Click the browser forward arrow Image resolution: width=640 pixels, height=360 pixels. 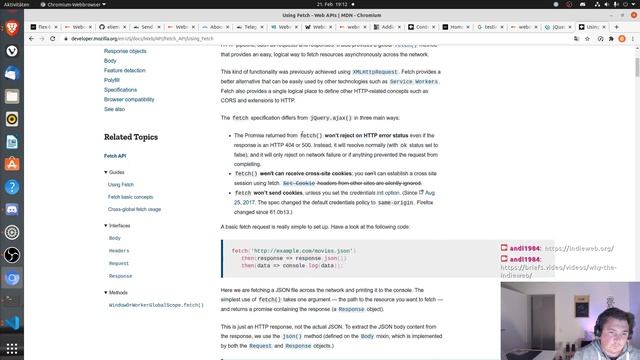pos(42,39)
